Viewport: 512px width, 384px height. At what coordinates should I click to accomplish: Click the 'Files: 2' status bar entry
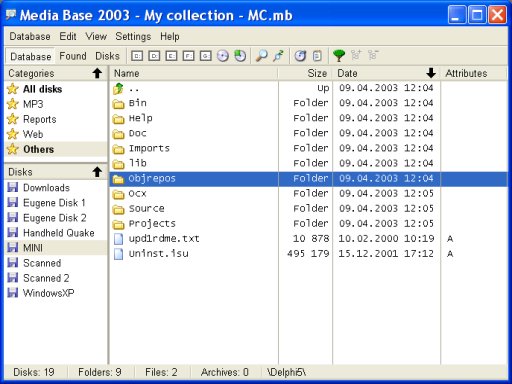tap(161, 372)
